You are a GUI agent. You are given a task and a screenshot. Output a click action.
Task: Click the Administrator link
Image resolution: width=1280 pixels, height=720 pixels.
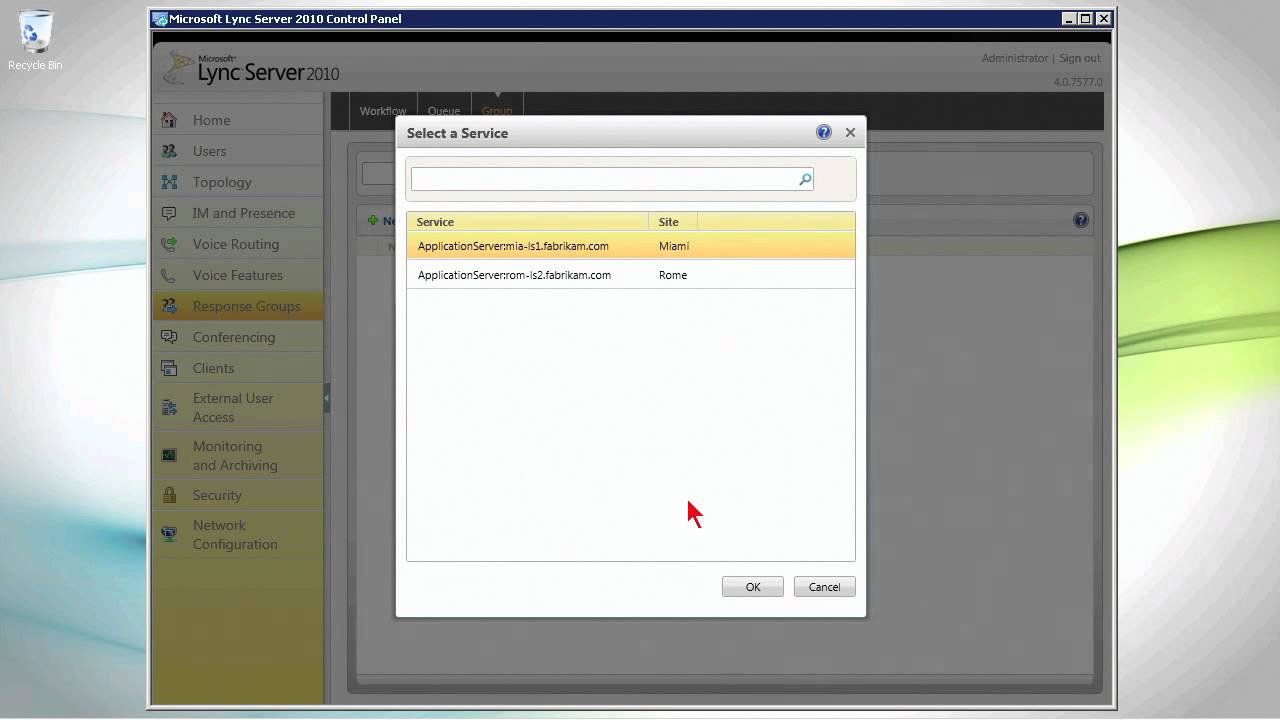tap(1015, 58)
